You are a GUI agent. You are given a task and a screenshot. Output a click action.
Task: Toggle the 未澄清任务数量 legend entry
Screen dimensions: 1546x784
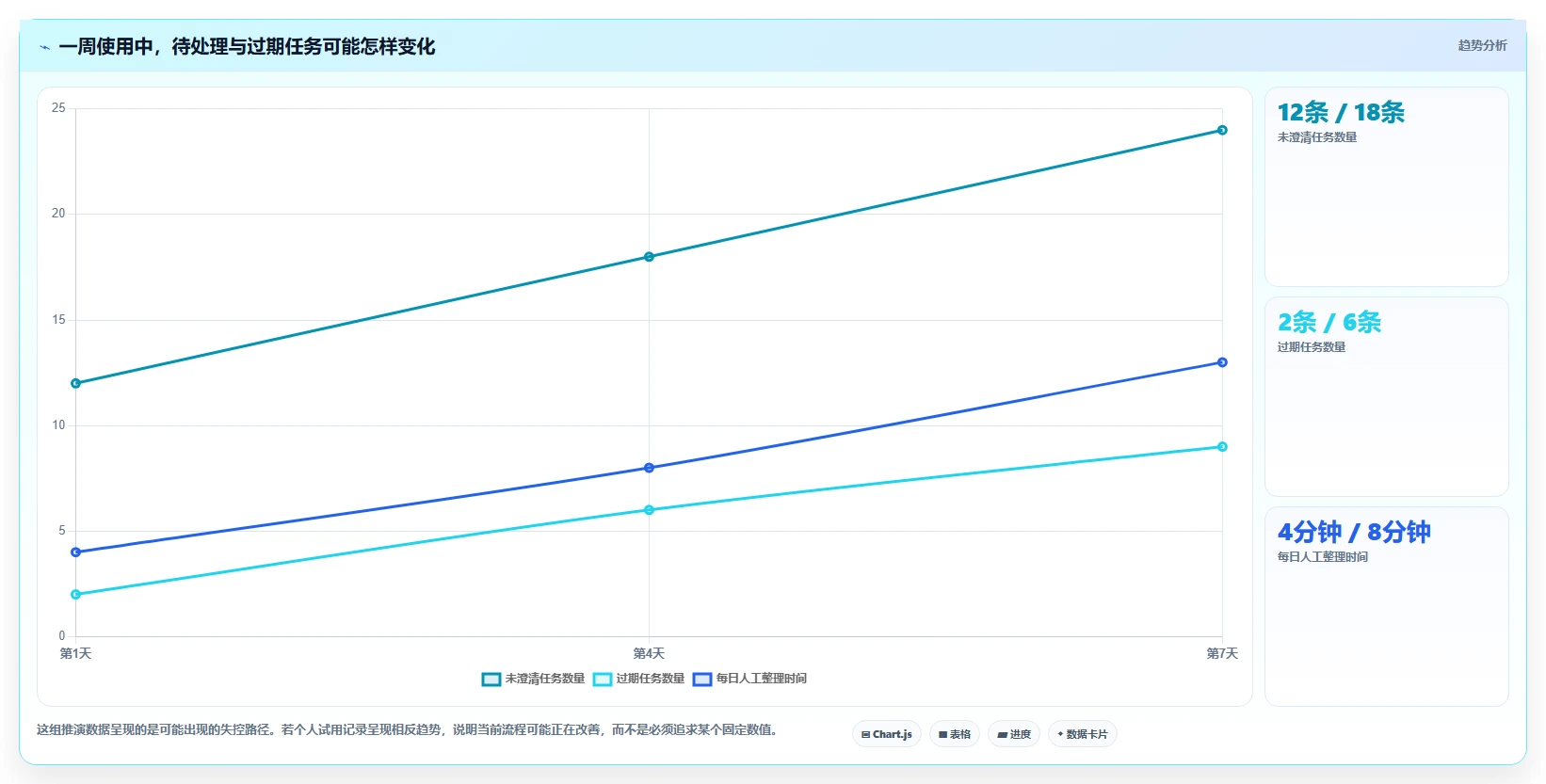click(x=533, y=679)
